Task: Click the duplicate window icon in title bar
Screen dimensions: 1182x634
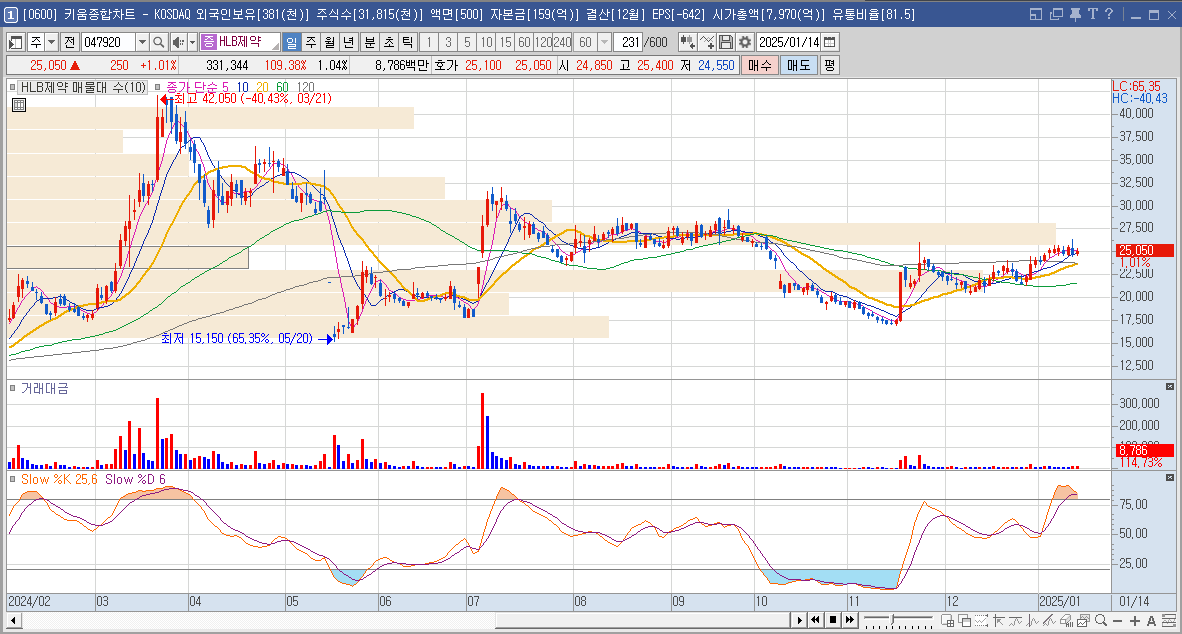Action: (1055, 14)
